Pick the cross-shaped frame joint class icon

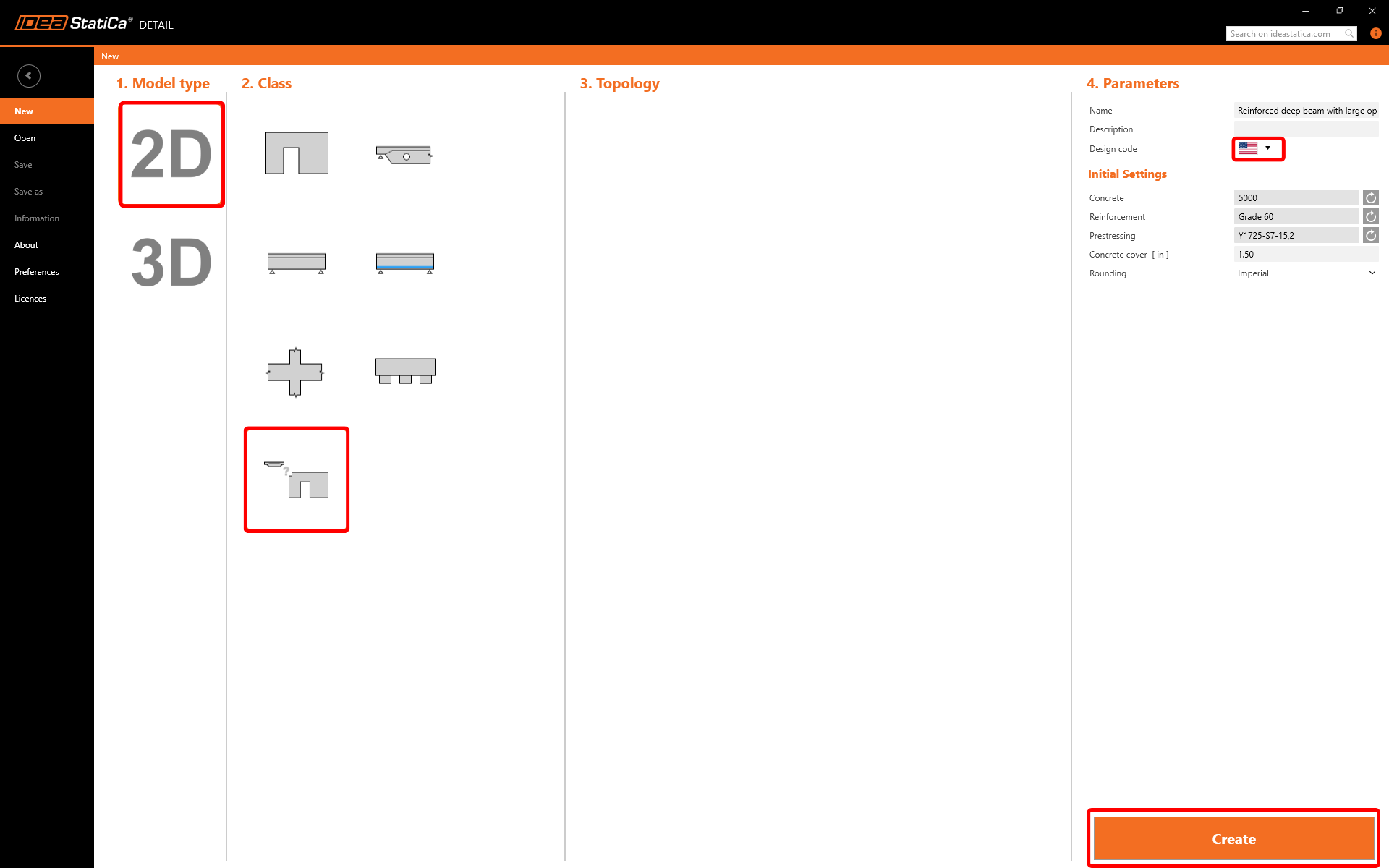(295, 372)
